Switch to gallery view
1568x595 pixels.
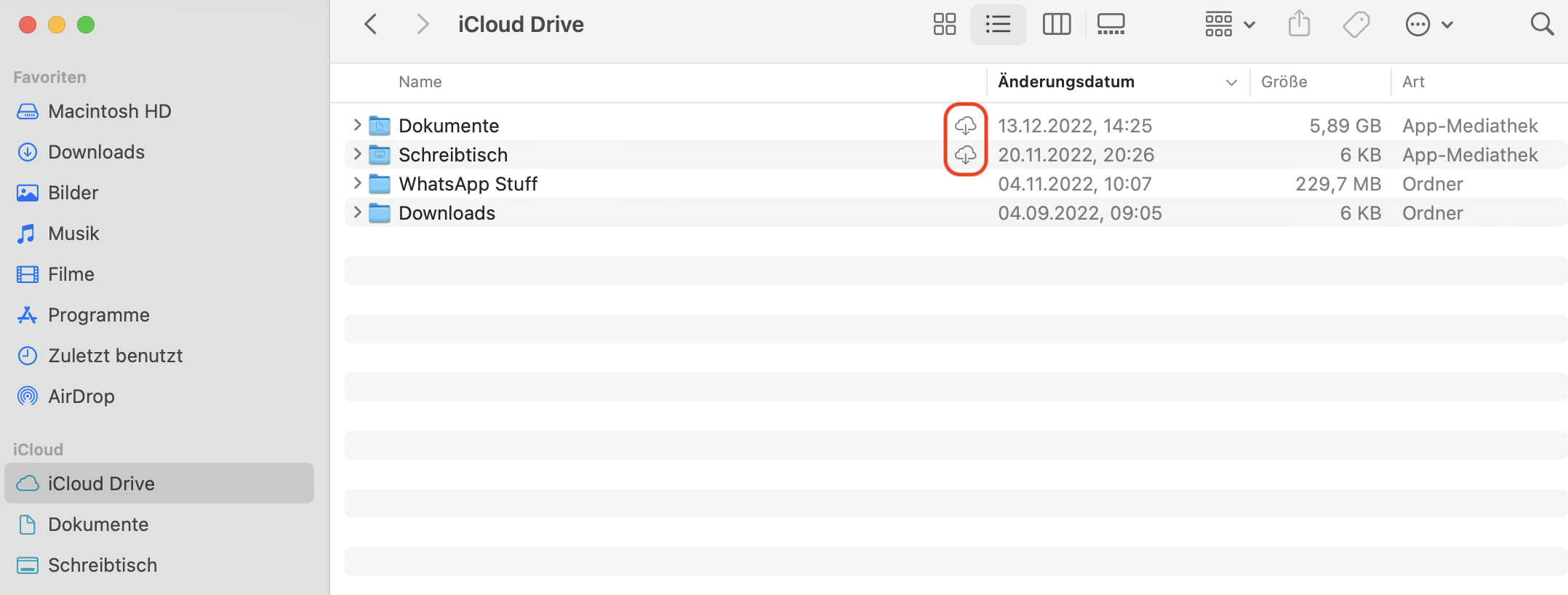[1111, 25]
